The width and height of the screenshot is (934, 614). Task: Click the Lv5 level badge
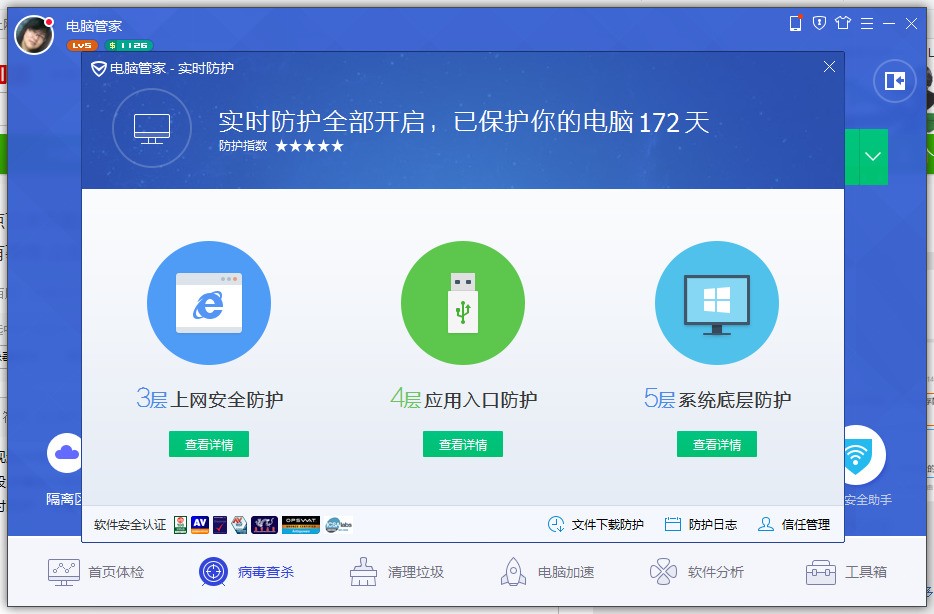pos(82,45)
